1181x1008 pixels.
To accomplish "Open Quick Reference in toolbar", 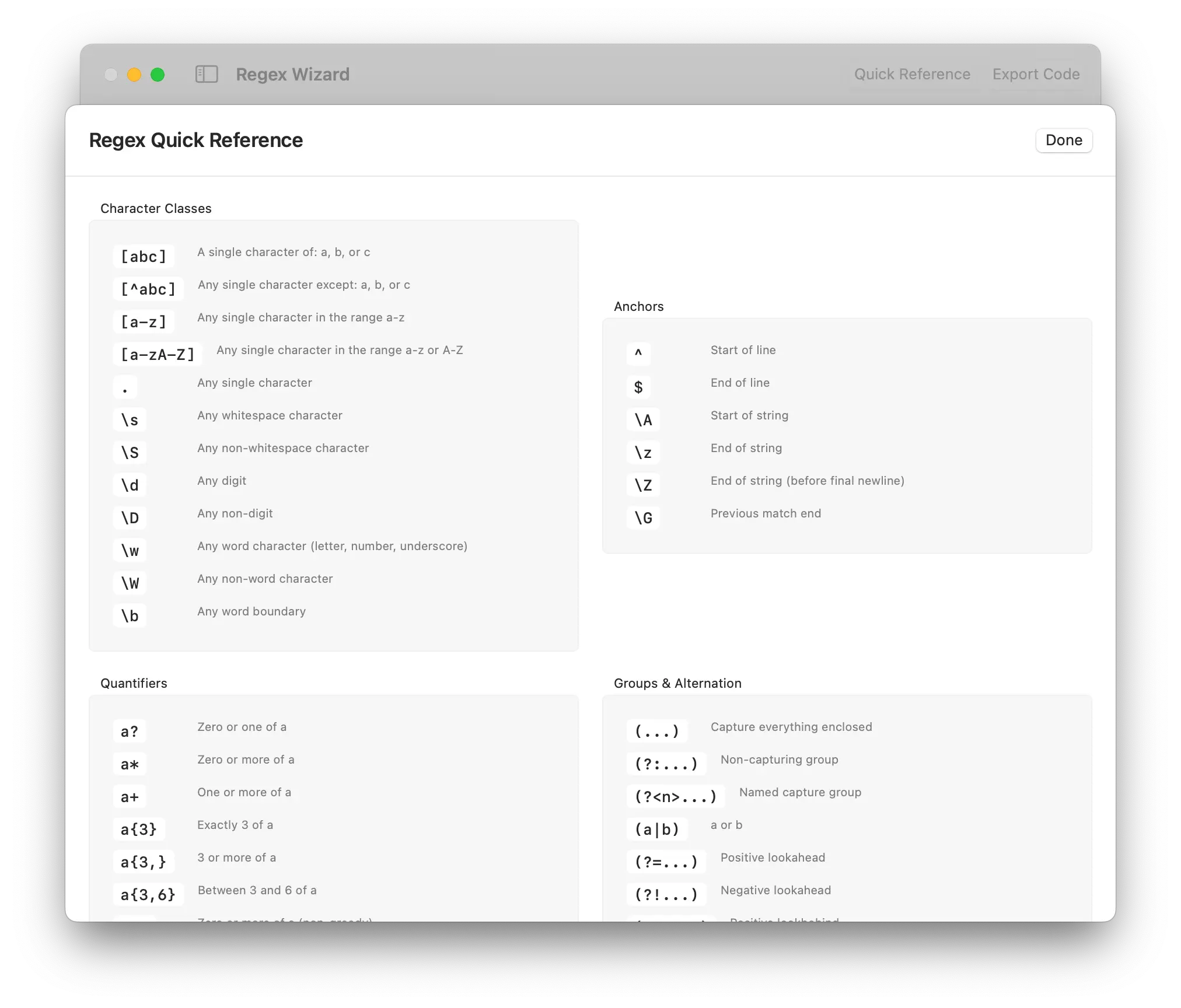I will [x=911, y=74].
